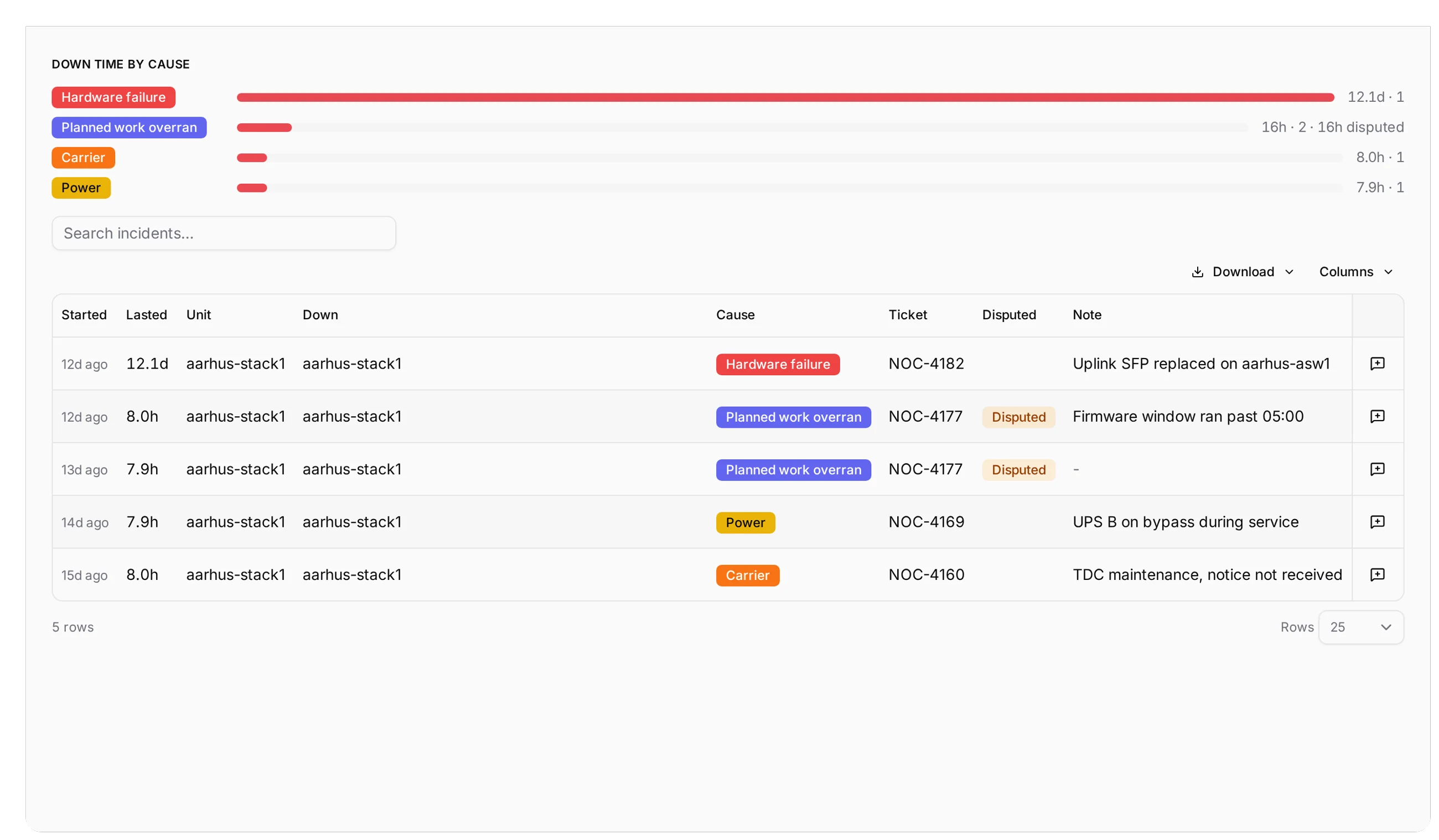This screenshot has height=840, width=1439.
Task: Click the Power downtime bar
Action: [252, 188]
